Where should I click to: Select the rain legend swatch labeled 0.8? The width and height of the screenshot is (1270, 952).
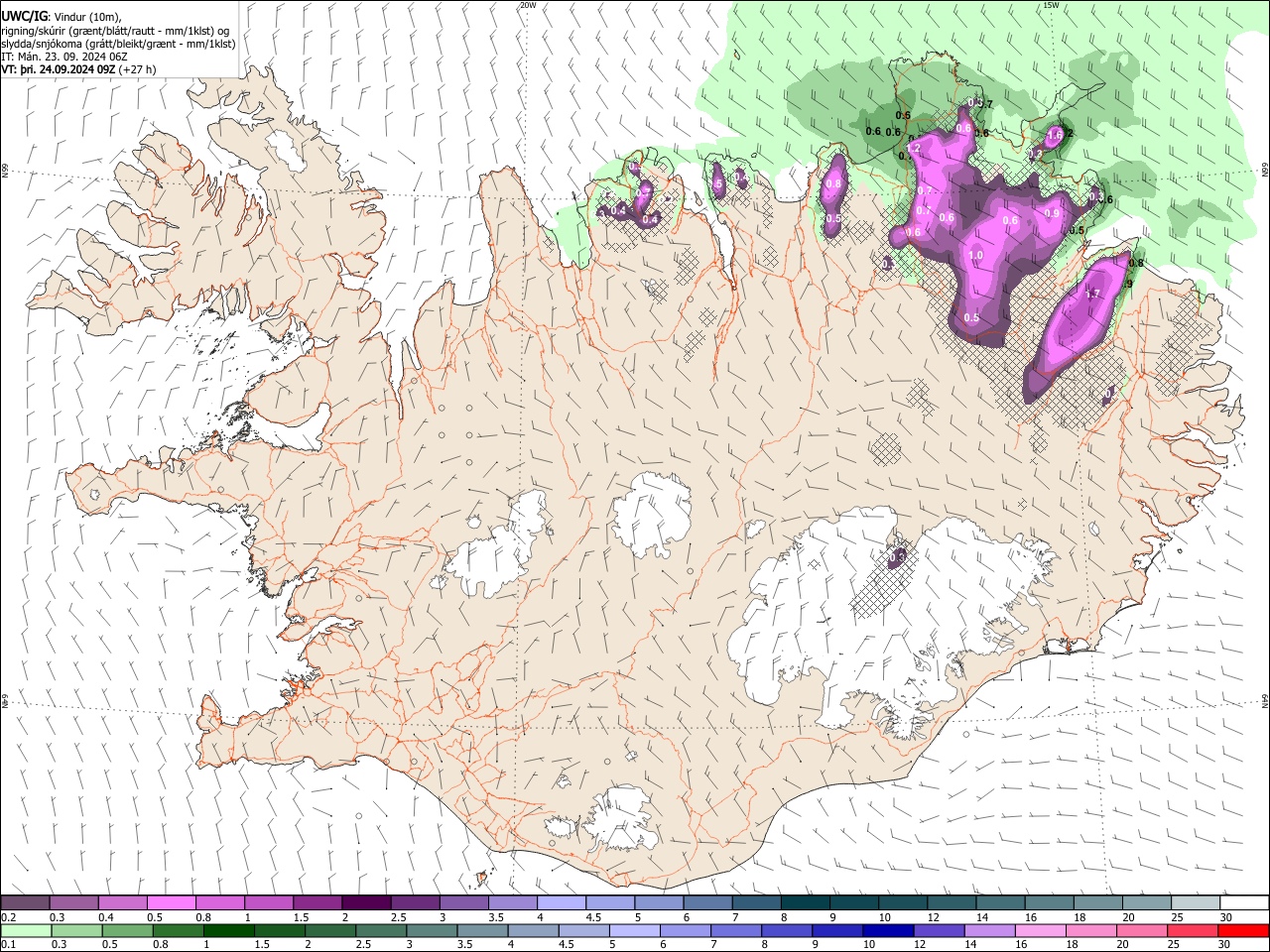pyautogui.click(x=179, y=930)
